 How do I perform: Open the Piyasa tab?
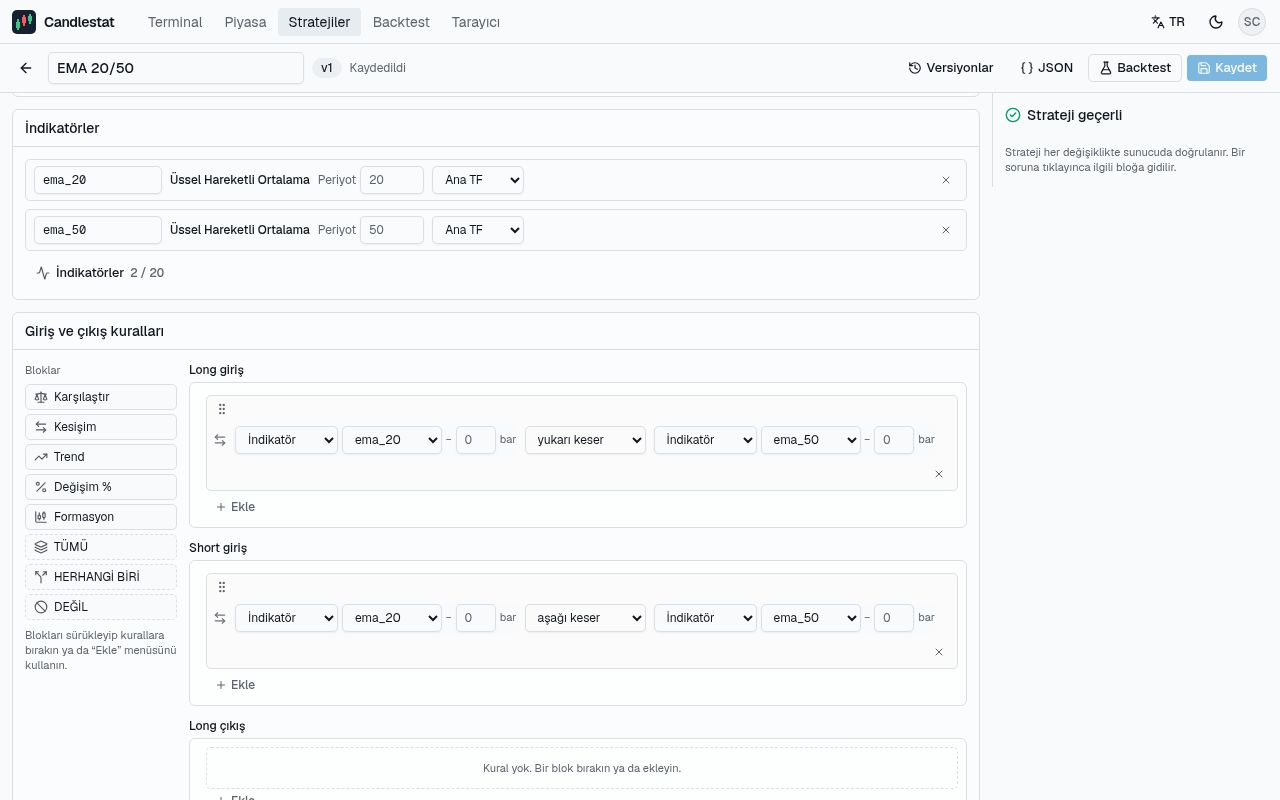(x=245, y=22)
